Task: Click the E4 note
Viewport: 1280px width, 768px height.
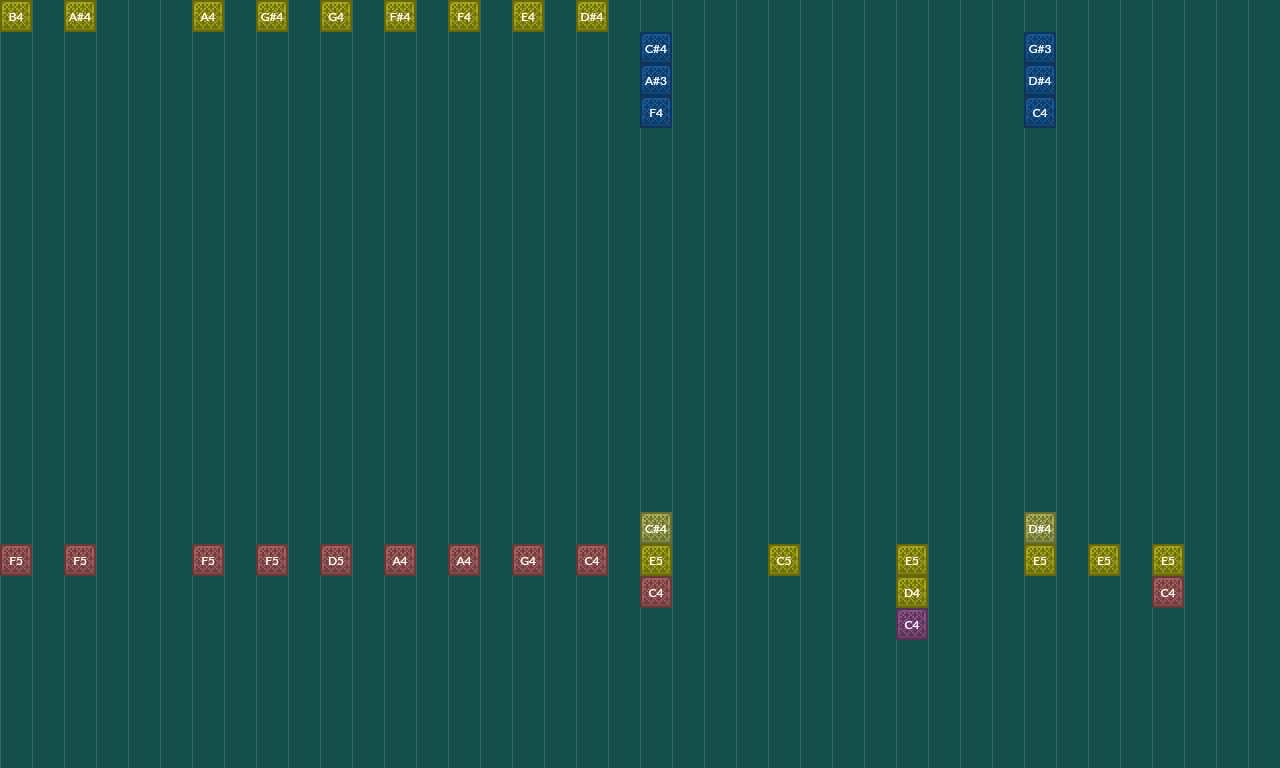Action: coord(528,16)
